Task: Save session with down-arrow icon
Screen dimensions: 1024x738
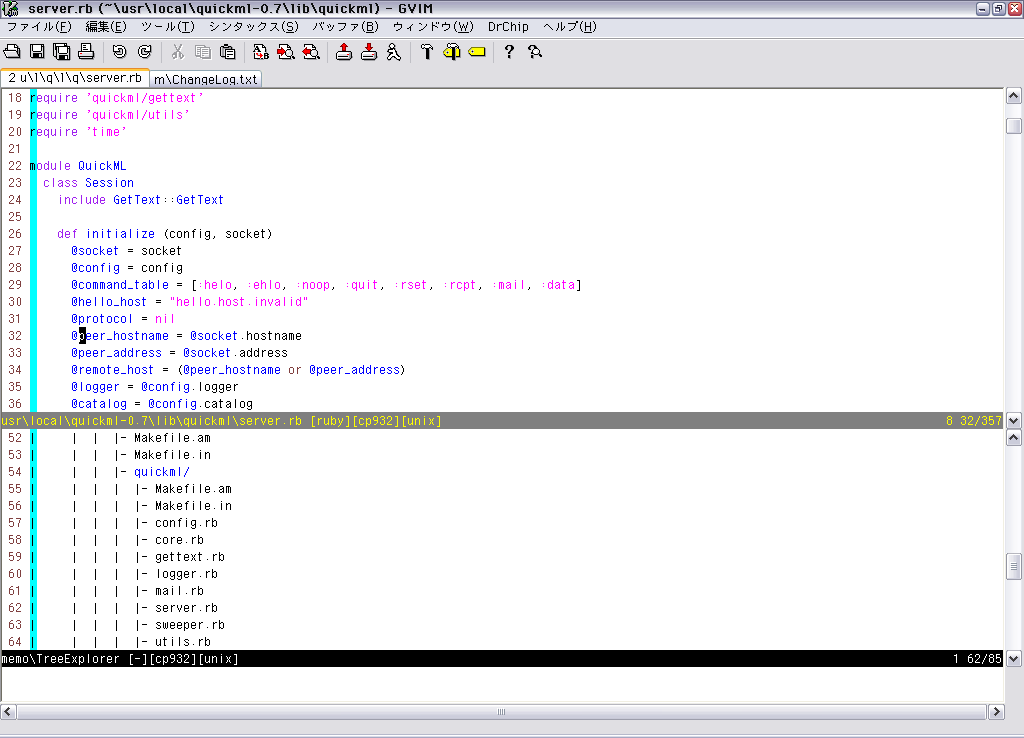Action: [369, 52]
